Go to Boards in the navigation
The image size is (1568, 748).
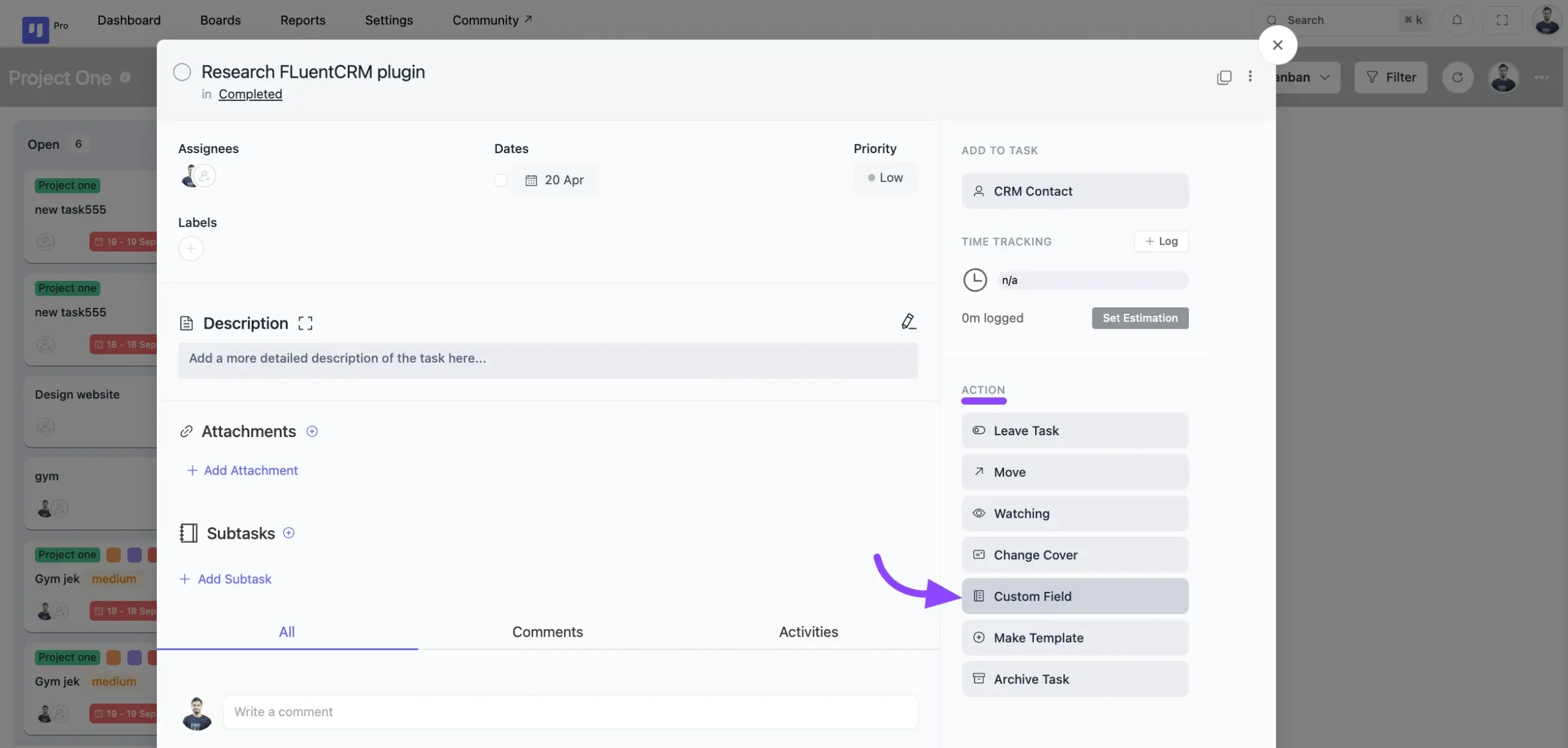(221, 20)
